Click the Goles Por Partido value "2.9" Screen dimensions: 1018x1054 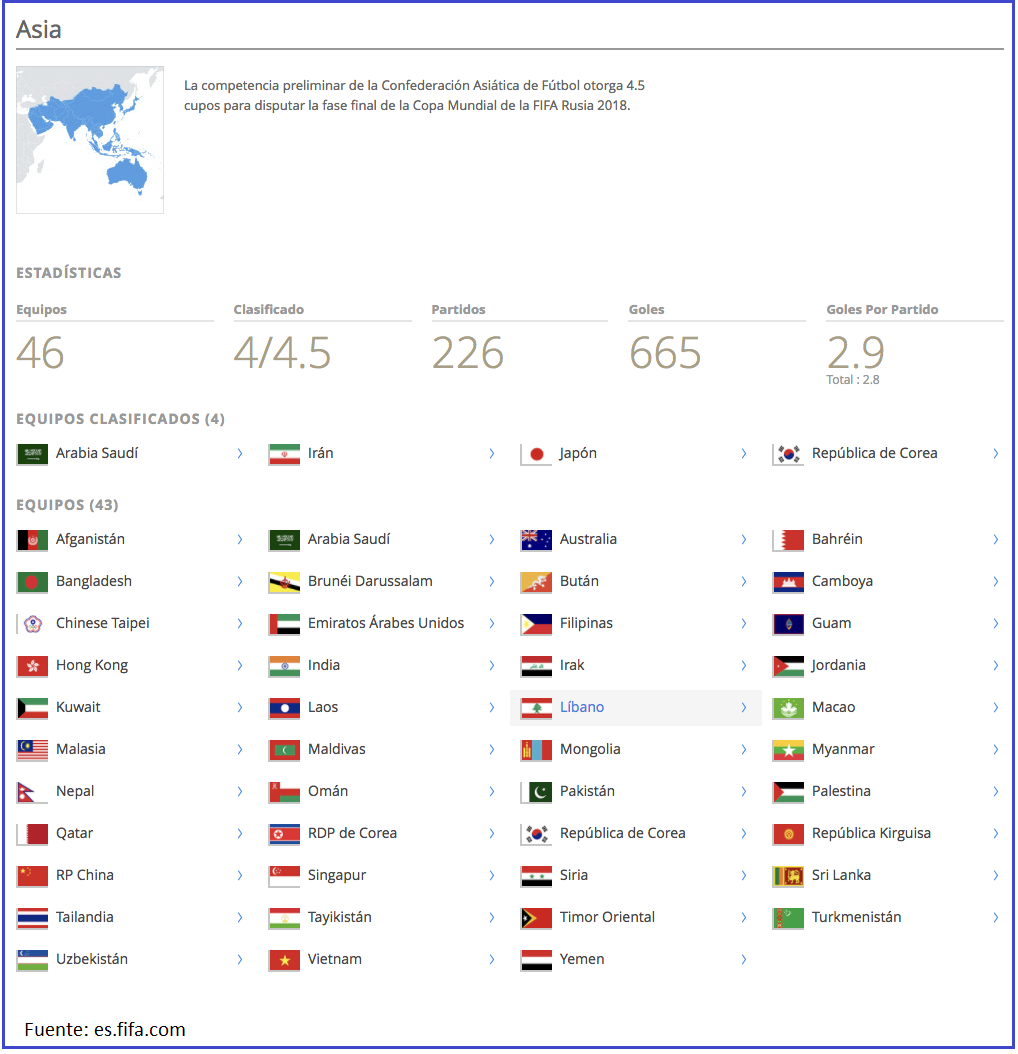point(855,352)
